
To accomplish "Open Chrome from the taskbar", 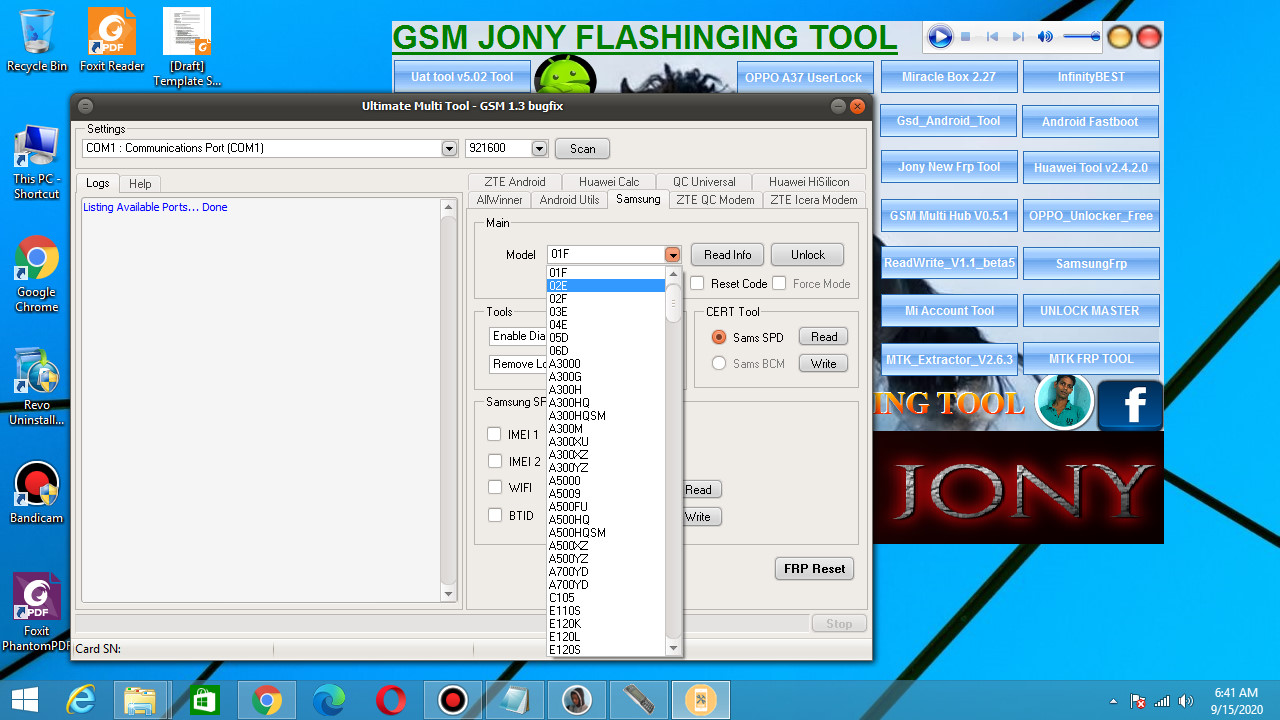I will tap(266, 700).
